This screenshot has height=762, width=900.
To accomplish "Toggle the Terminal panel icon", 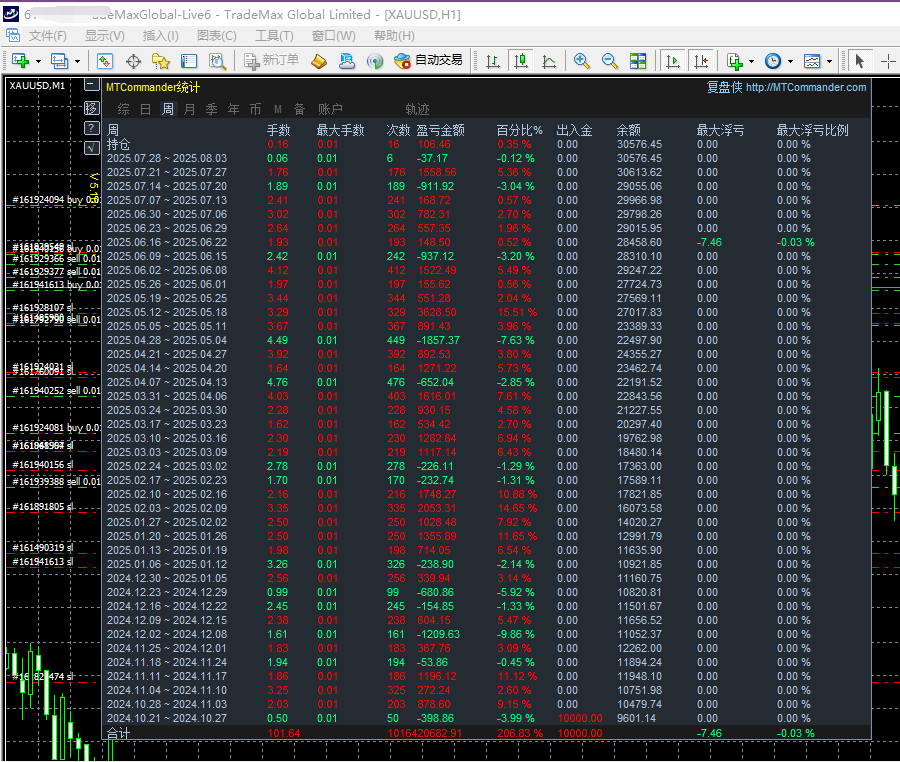I will point(189,61).
